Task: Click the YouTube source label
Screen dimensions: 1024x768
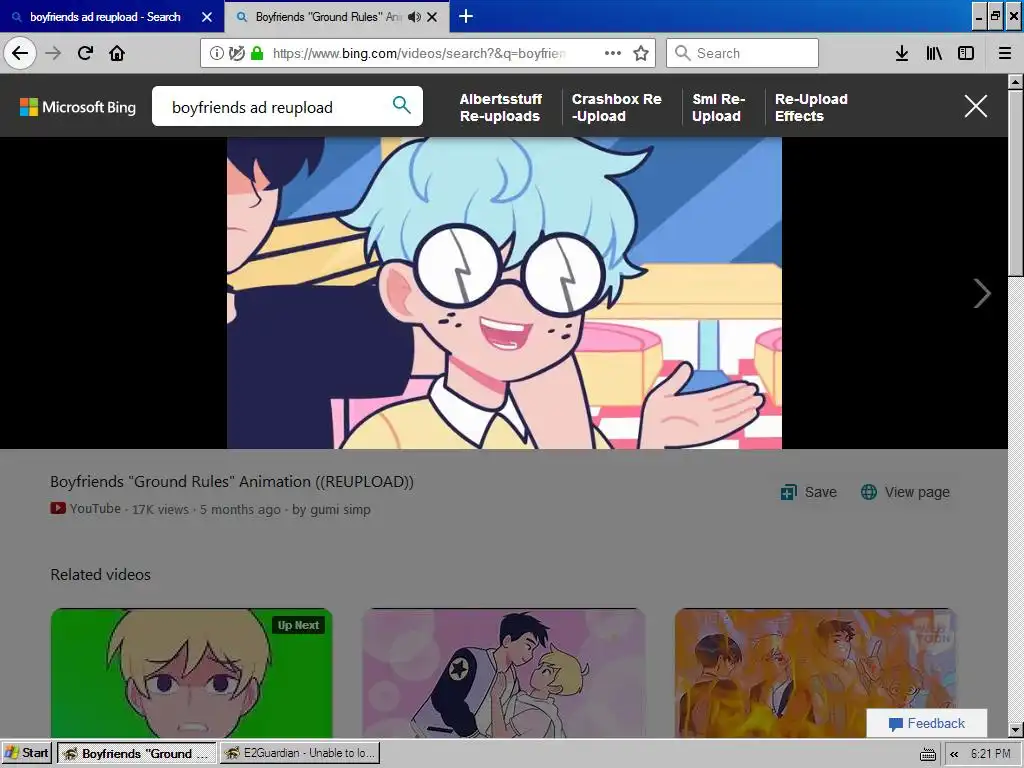Action: (86, 509)
